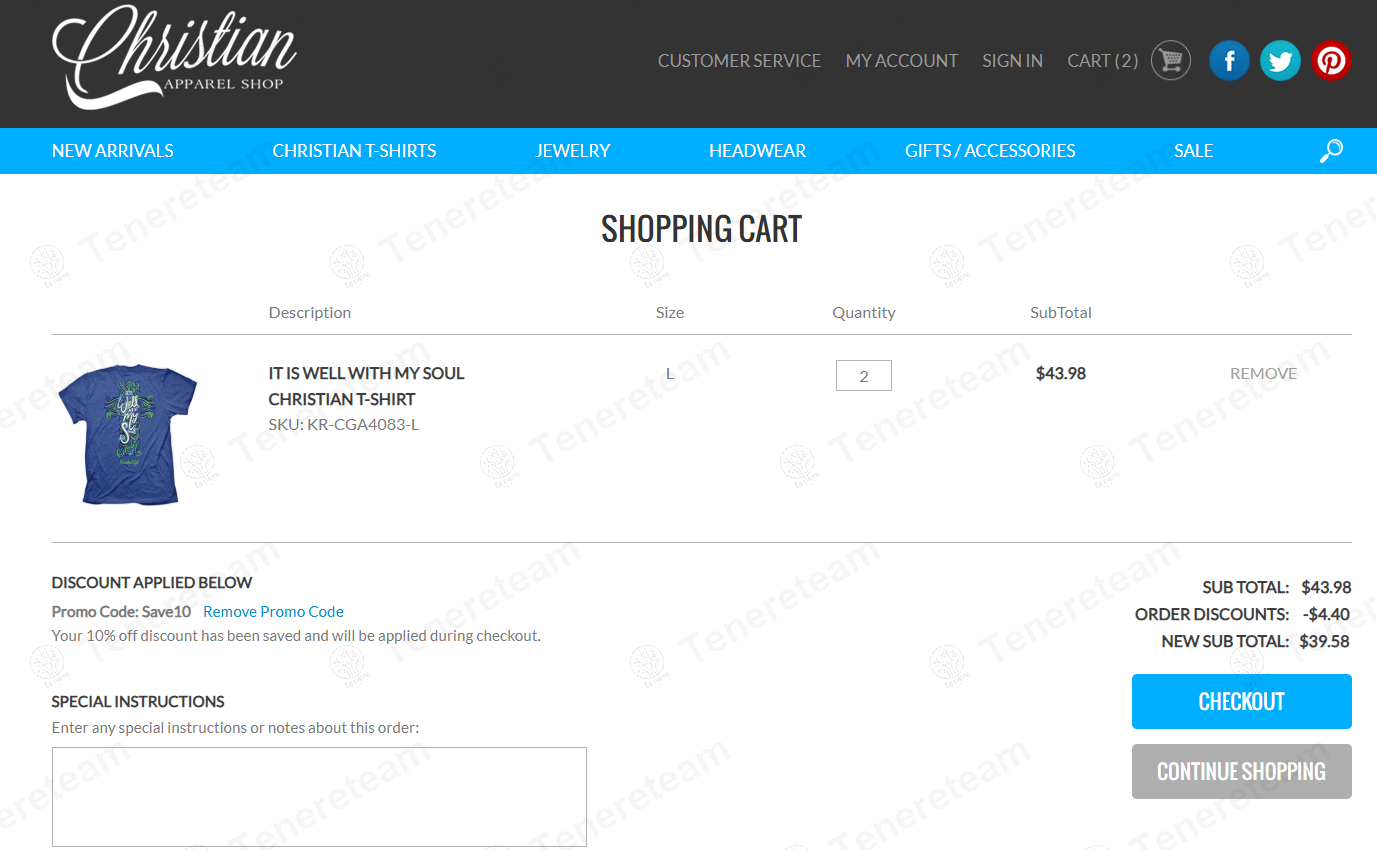Open Gifts / Accessories menu
Screen dimensions: 1377x850
pos(990,151)
